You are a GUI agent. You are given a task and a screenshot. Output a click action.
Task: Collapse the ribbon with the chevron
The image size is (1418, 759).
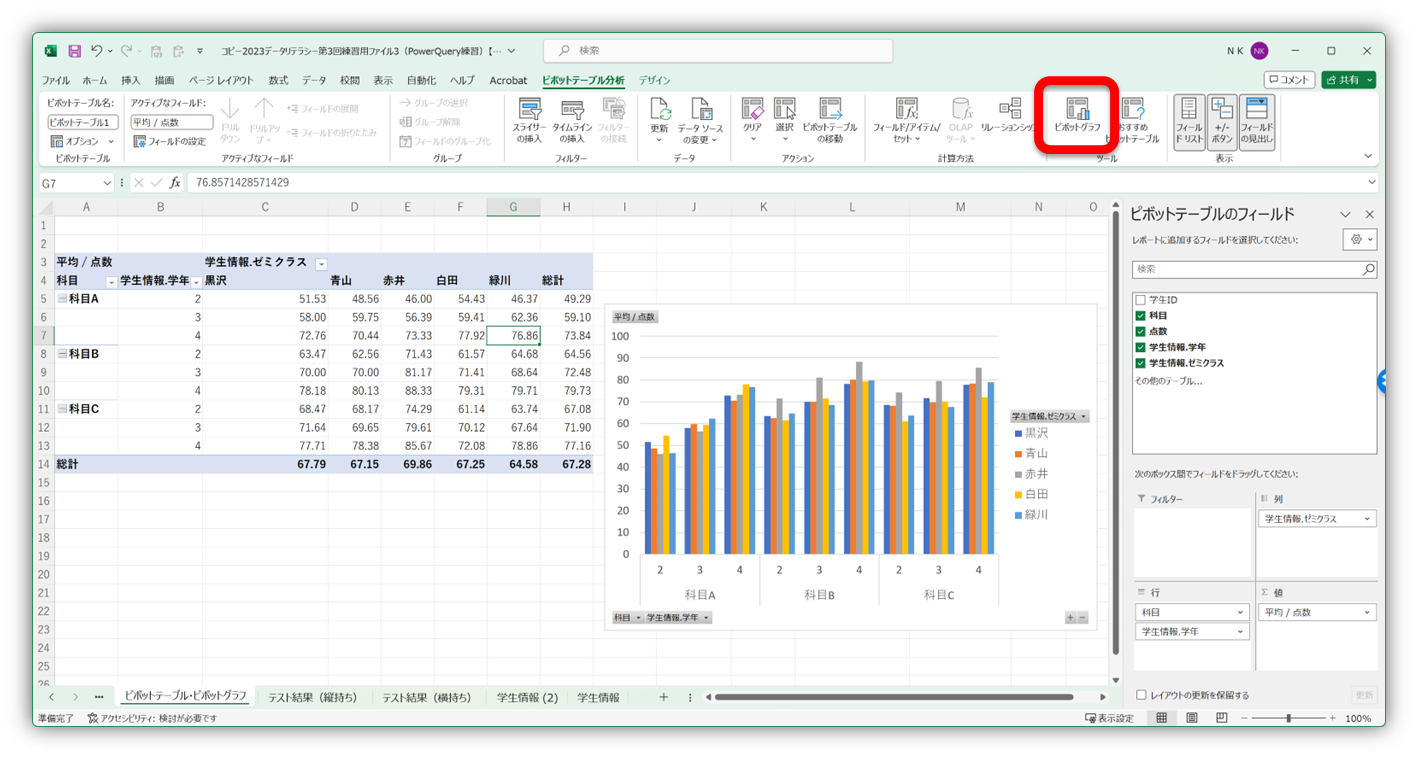(x=1368, y=157)
